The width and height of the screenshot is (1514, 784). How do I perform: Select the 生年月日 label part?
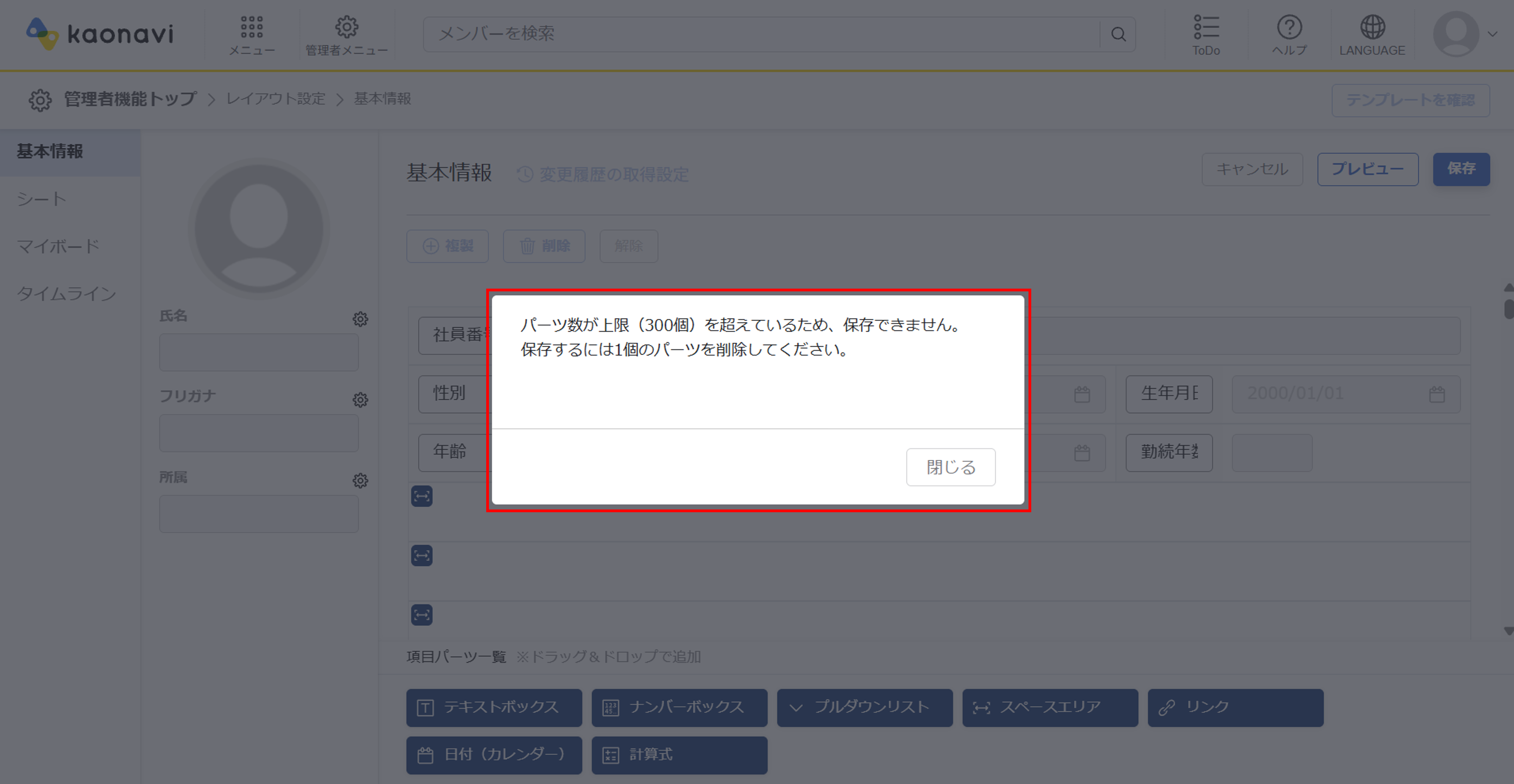(x=1169, y=394)
